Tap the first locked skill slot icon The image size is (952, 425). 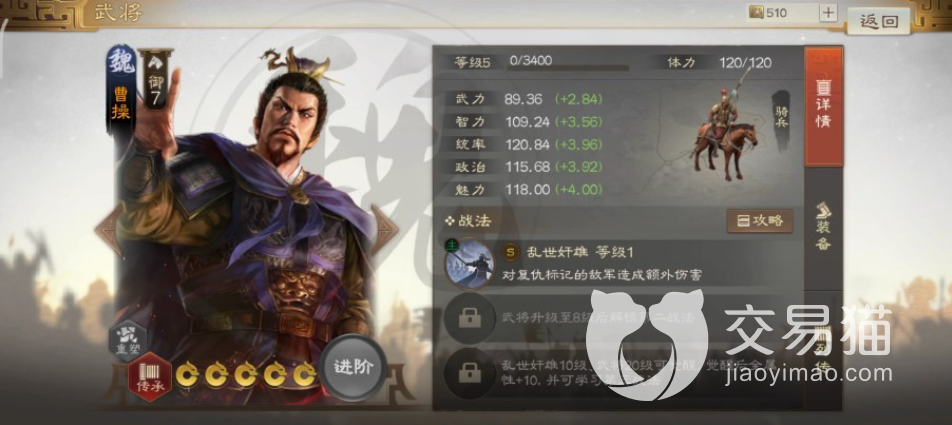[469, 318]
